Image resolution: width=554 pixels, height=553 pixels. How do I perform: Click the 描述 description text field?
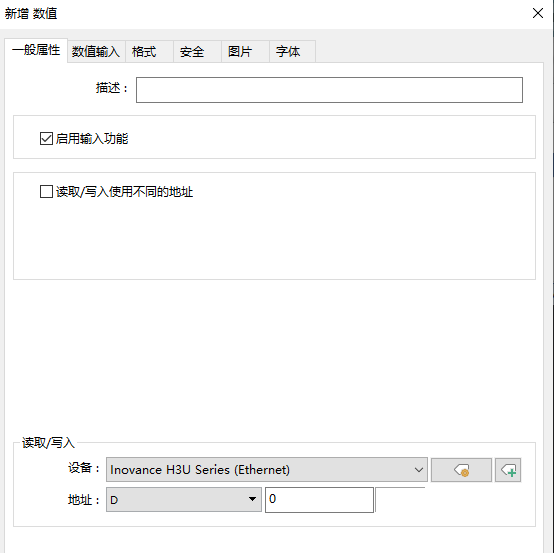point(329,90)
